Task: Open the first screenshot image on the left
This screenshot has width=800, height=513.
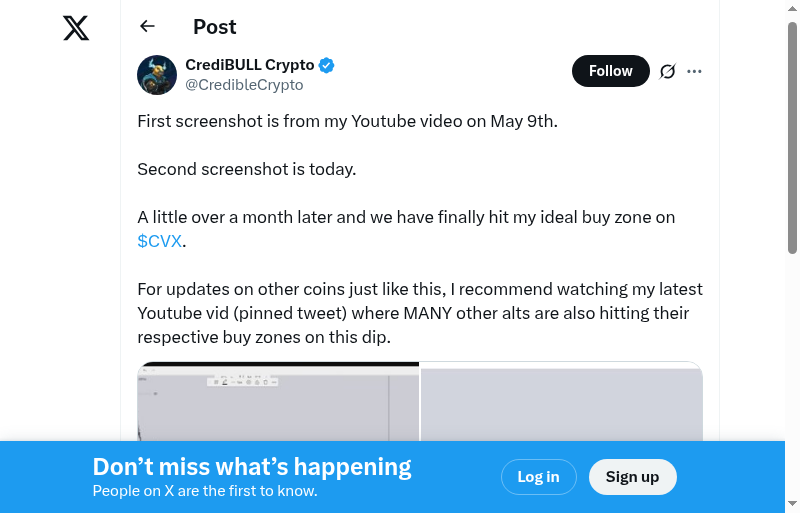Action: click(278, 401)
